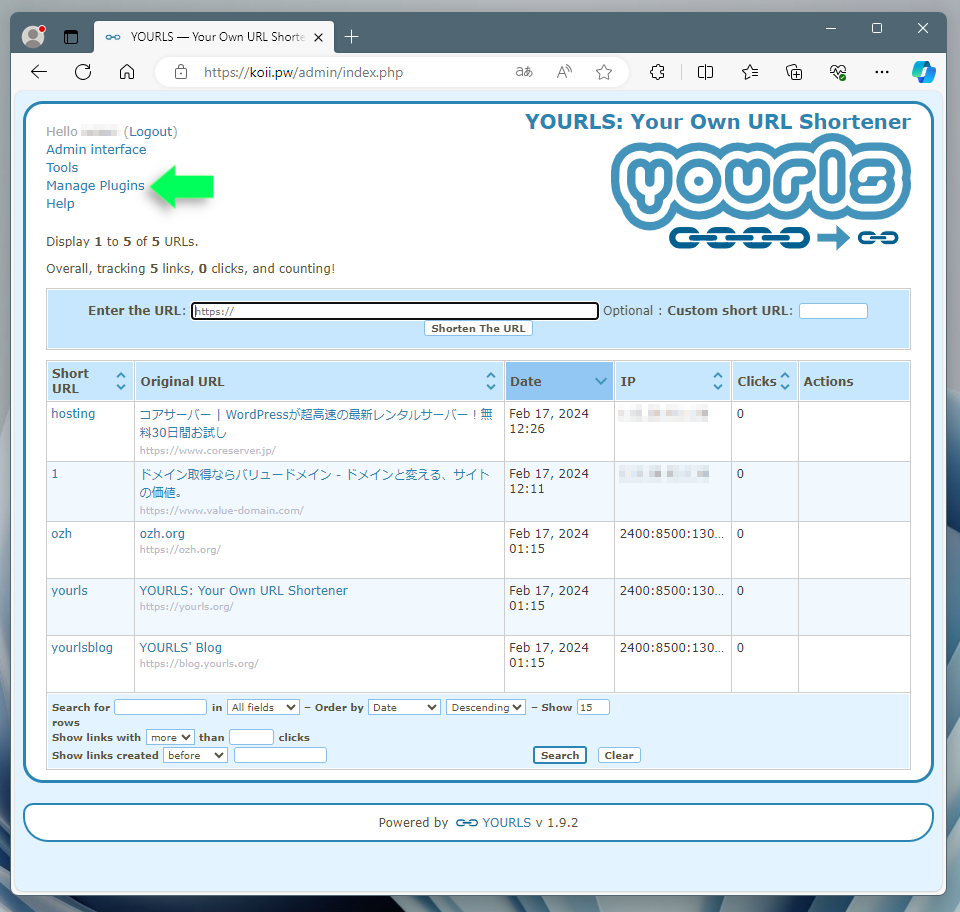Start the Read aloud icon in address bar
The image size is (960, 912).
click(564, 72)
